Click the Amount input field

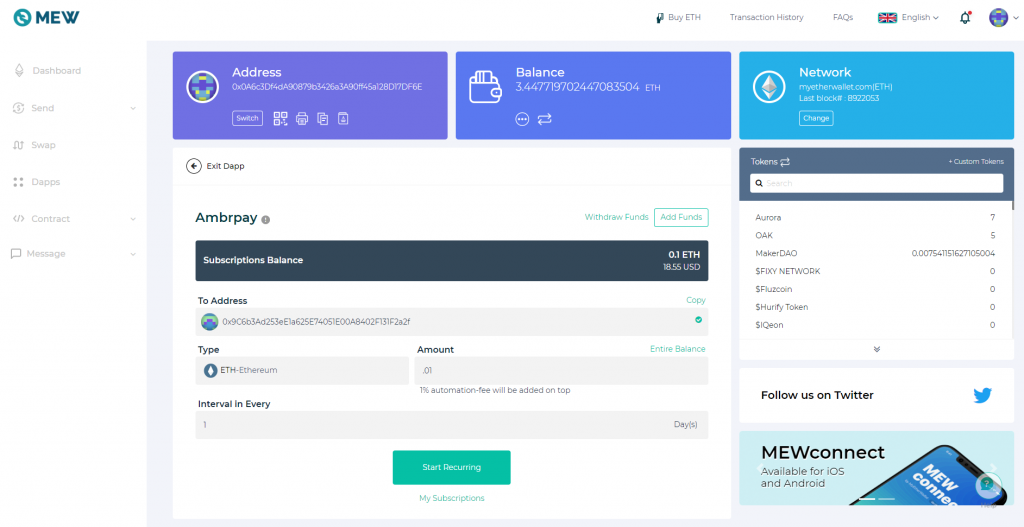(562, 370)
